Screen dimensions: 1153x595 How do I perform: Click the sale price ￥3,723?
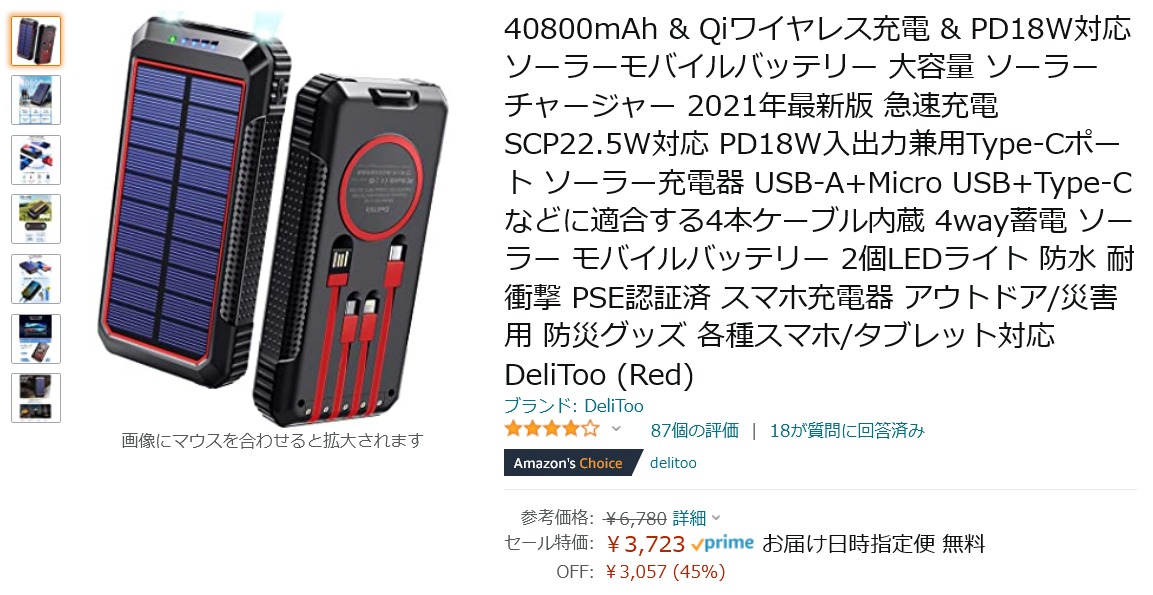[646, 544]
